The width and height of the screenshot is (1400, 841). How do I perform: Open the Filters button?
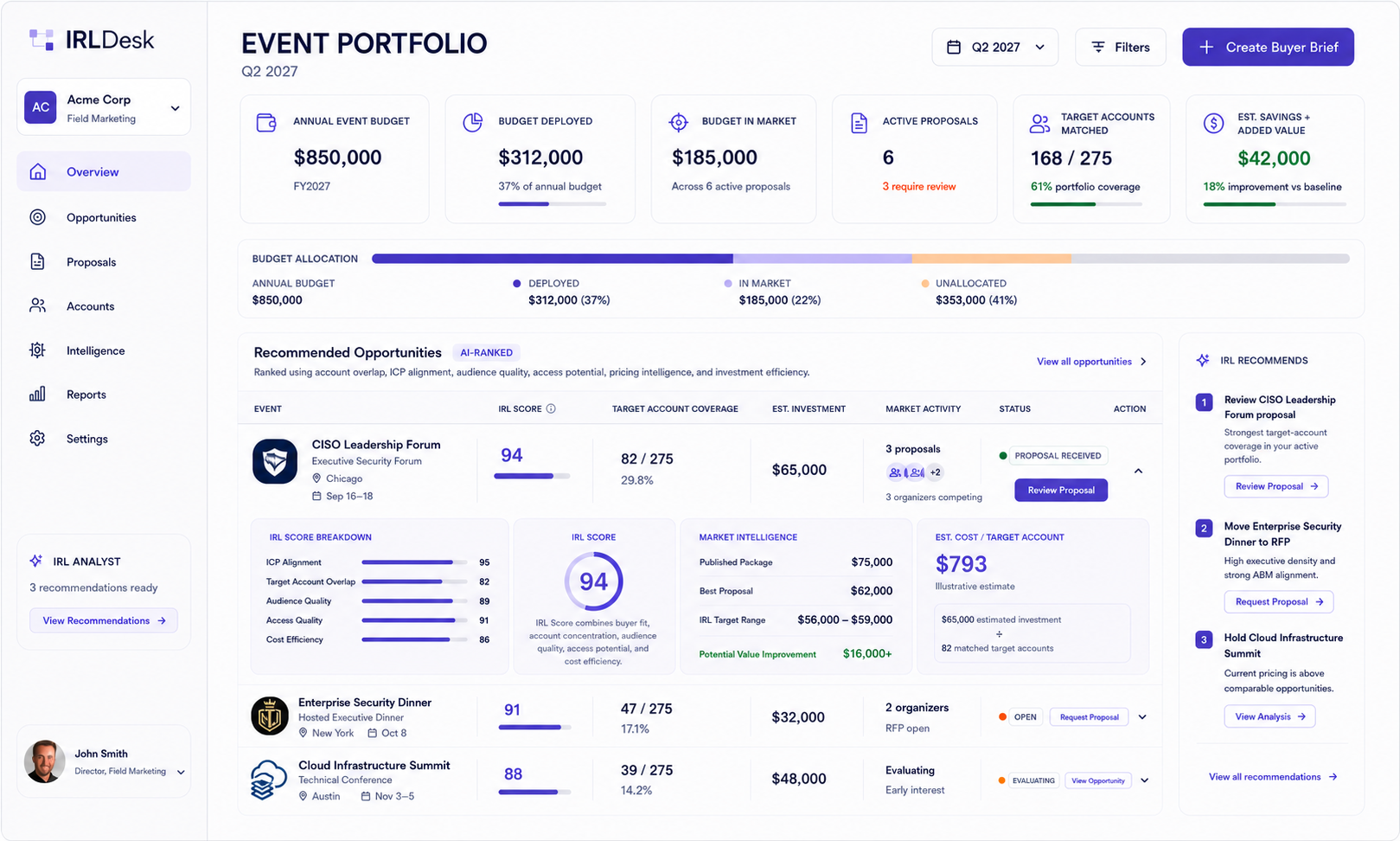tap(1121, 47)
